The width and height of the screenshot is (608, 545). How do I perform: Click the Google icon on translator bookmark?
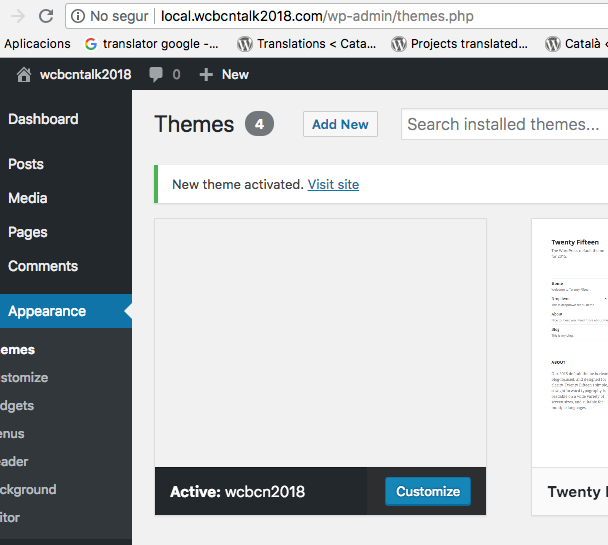(x=91, y=44)
